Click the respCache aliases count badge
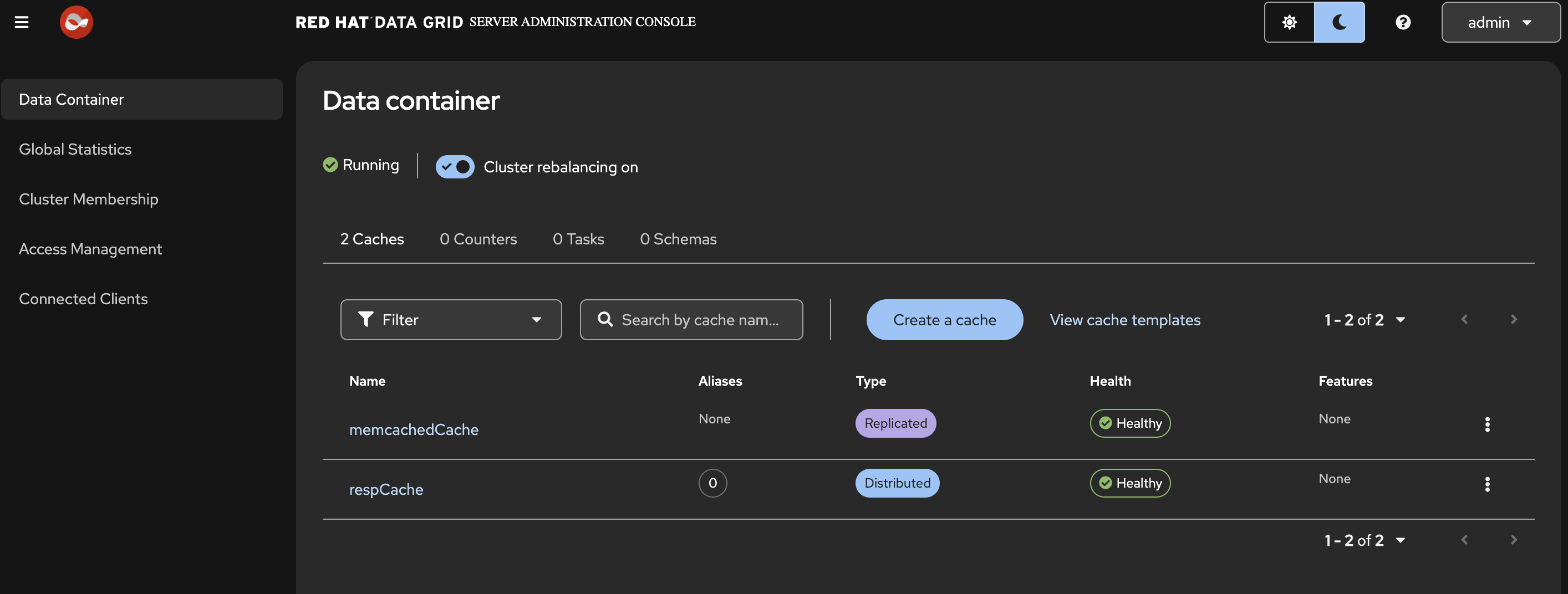The height and width of the screenshot is (594, 1568). click(712, 483)
